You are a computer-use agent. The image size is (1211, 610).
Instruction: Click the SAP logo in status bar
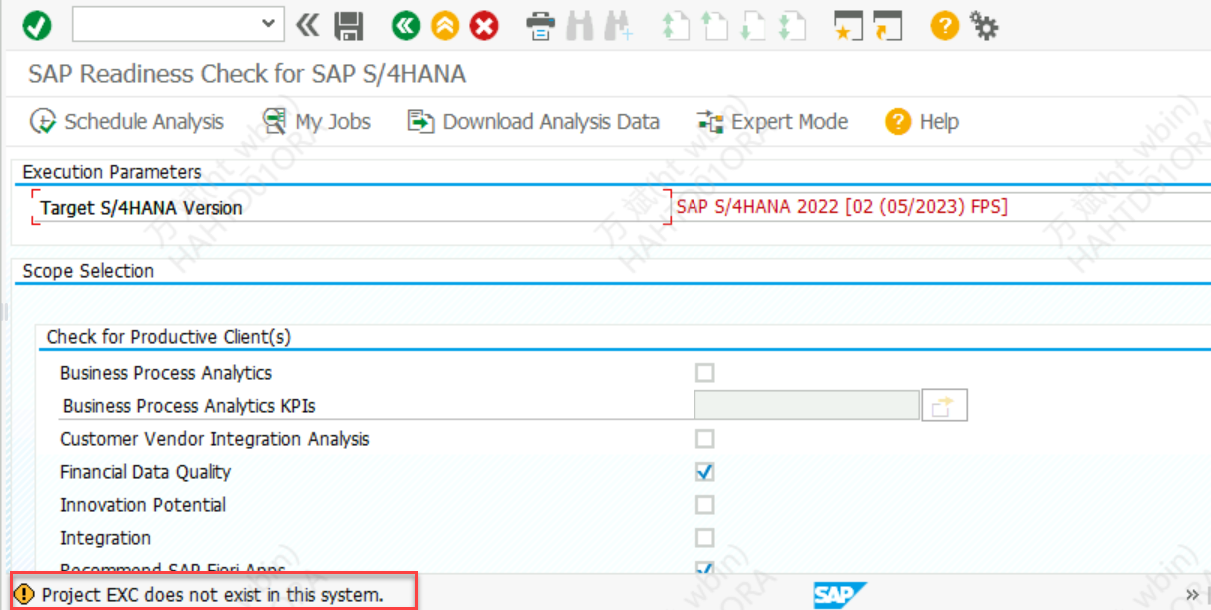pos(840,595)
